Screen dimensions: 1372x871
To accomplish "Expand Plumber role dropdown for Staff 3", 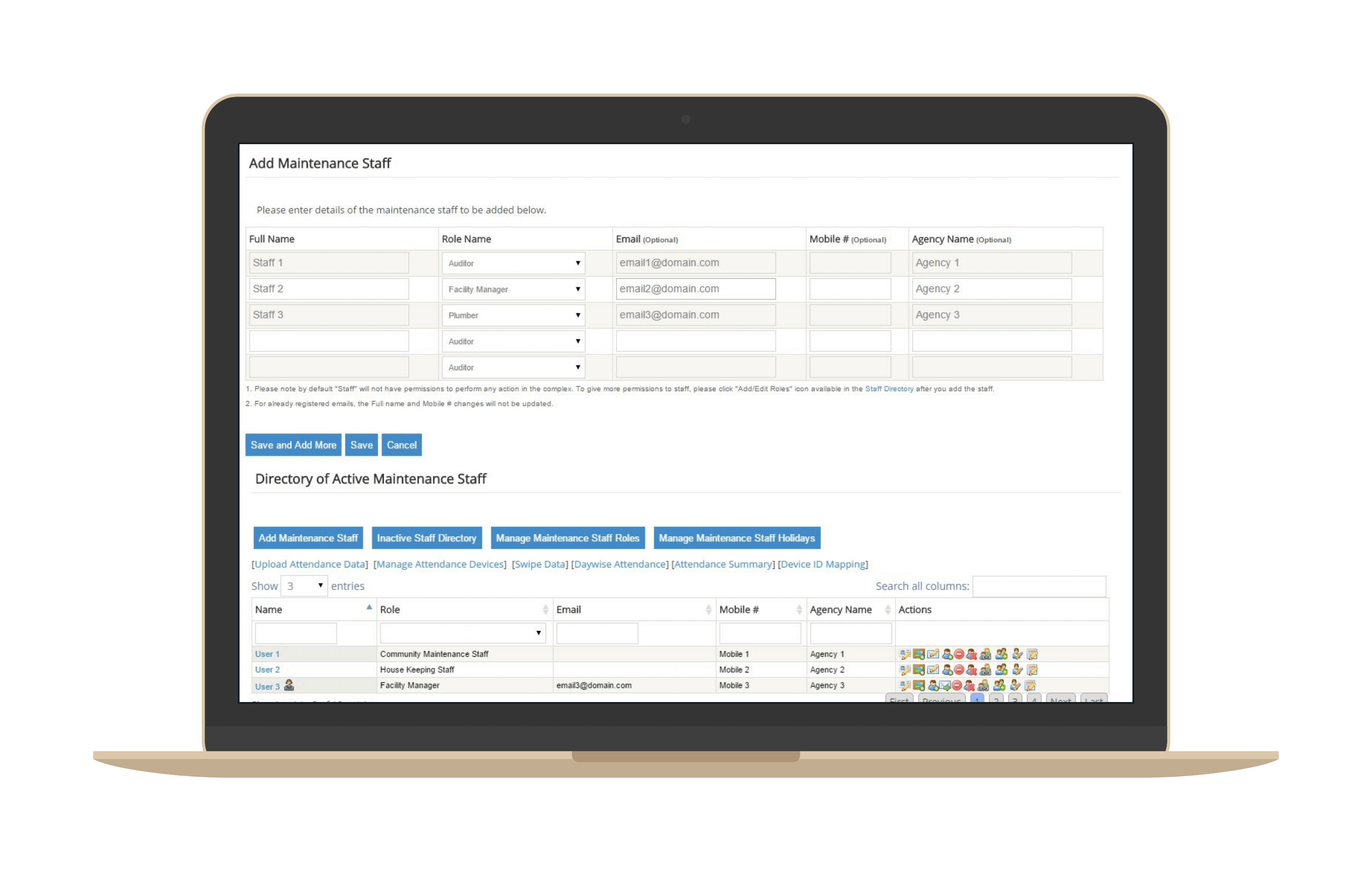I will click(x=513, y=315).
